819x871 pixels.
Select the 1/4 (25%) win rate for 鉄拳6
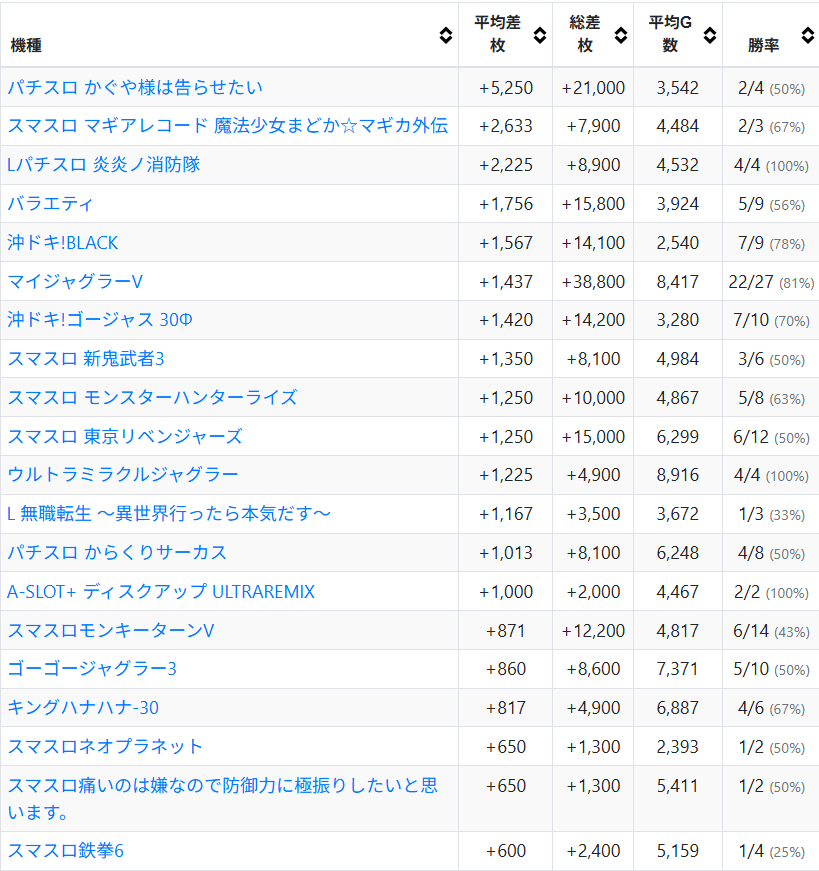pos(771,851)
